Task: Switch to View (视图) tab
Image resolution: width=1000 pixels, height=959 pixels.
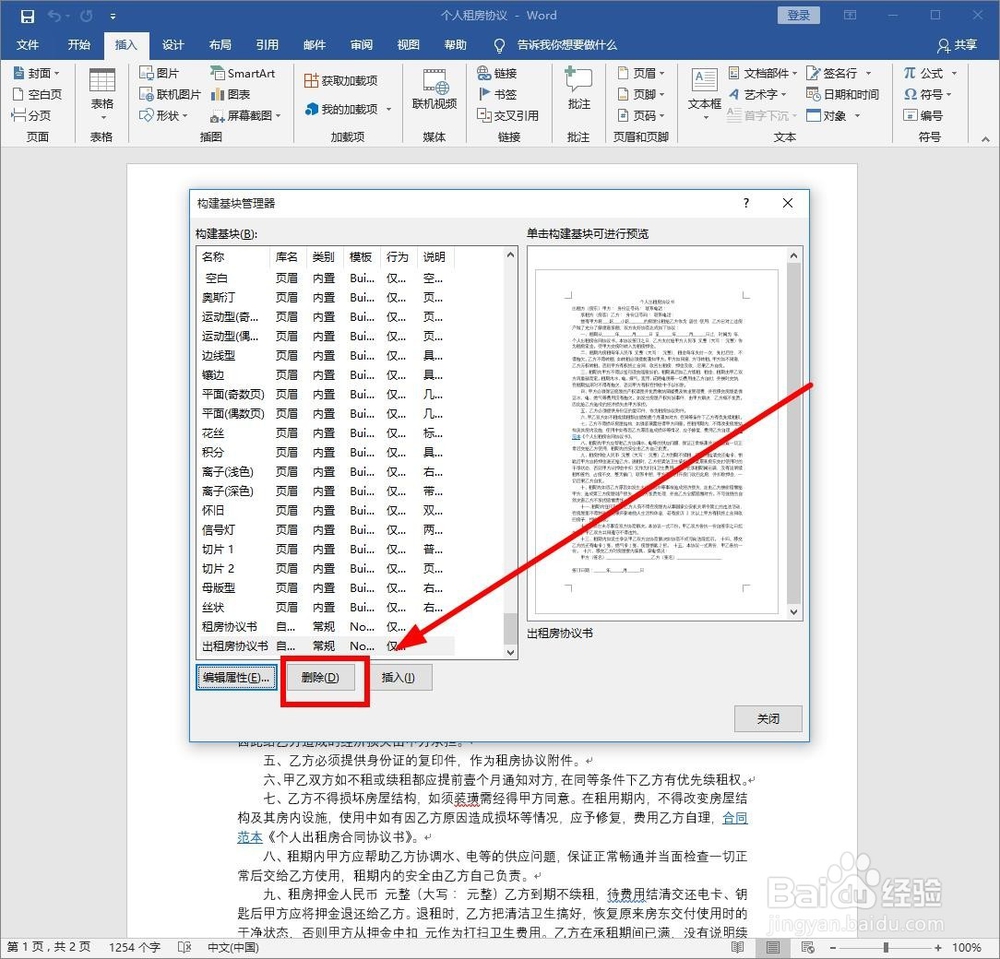Action: [x=408, y=45]
